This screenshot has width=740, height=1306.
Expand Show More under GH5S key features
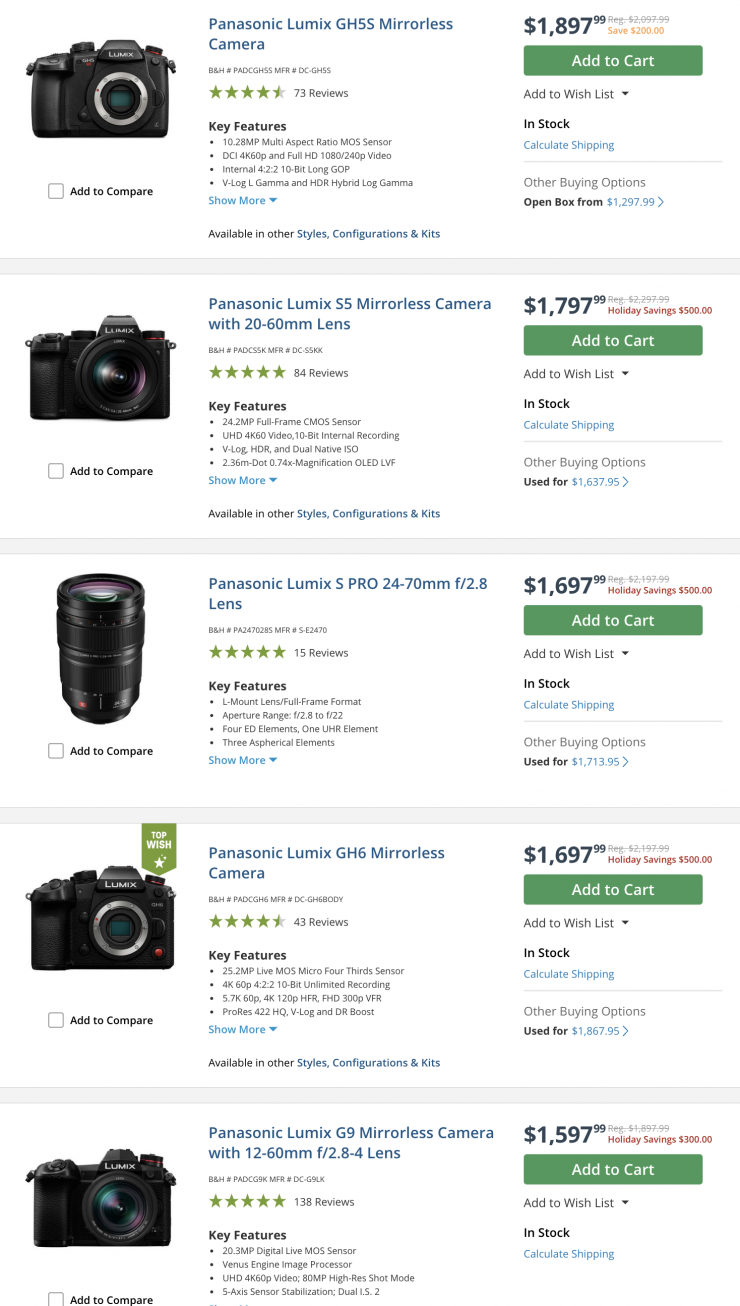pos(242,201)
